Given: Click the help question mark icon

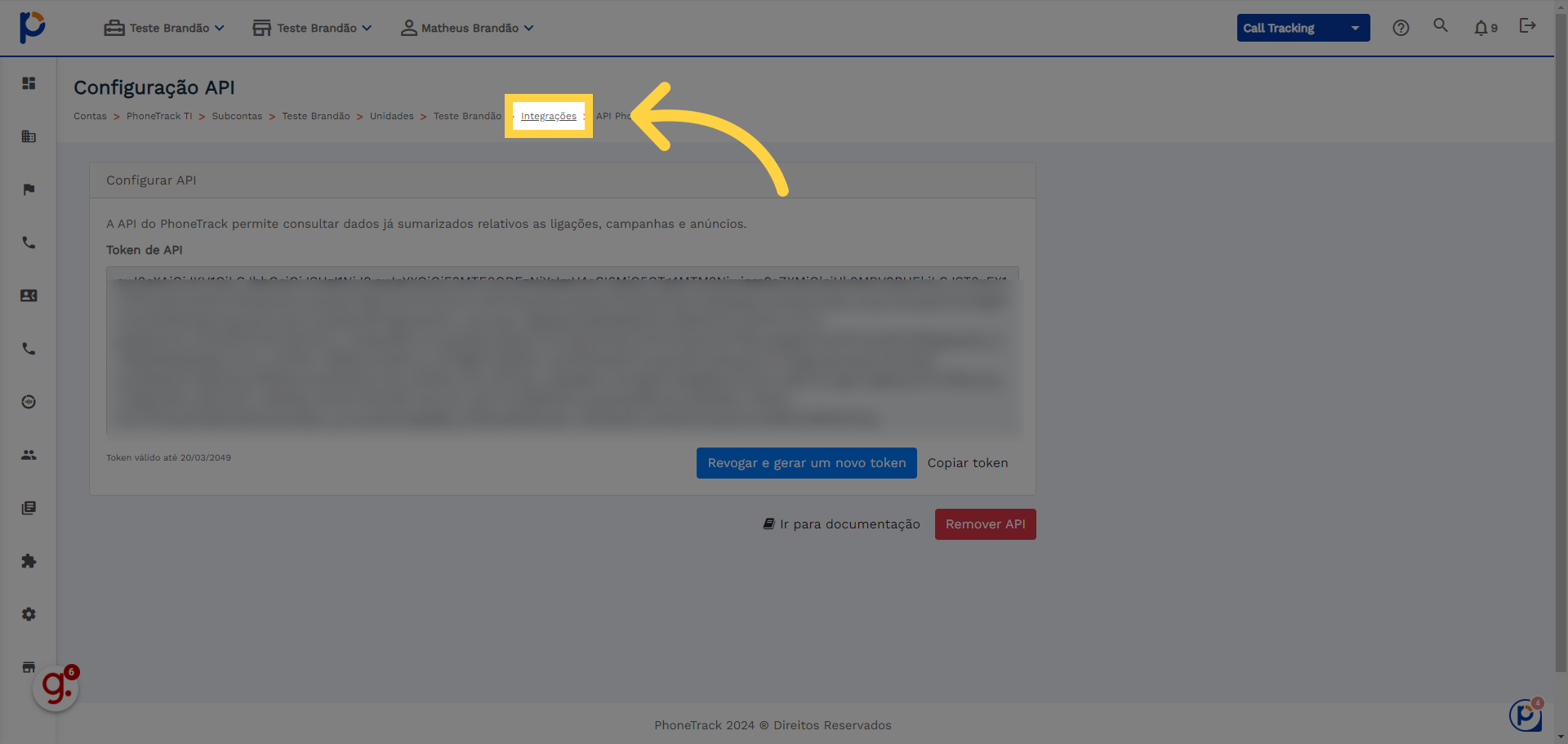Looking at the screenshot, I should pyautogui.click(x=1401, y=28).
